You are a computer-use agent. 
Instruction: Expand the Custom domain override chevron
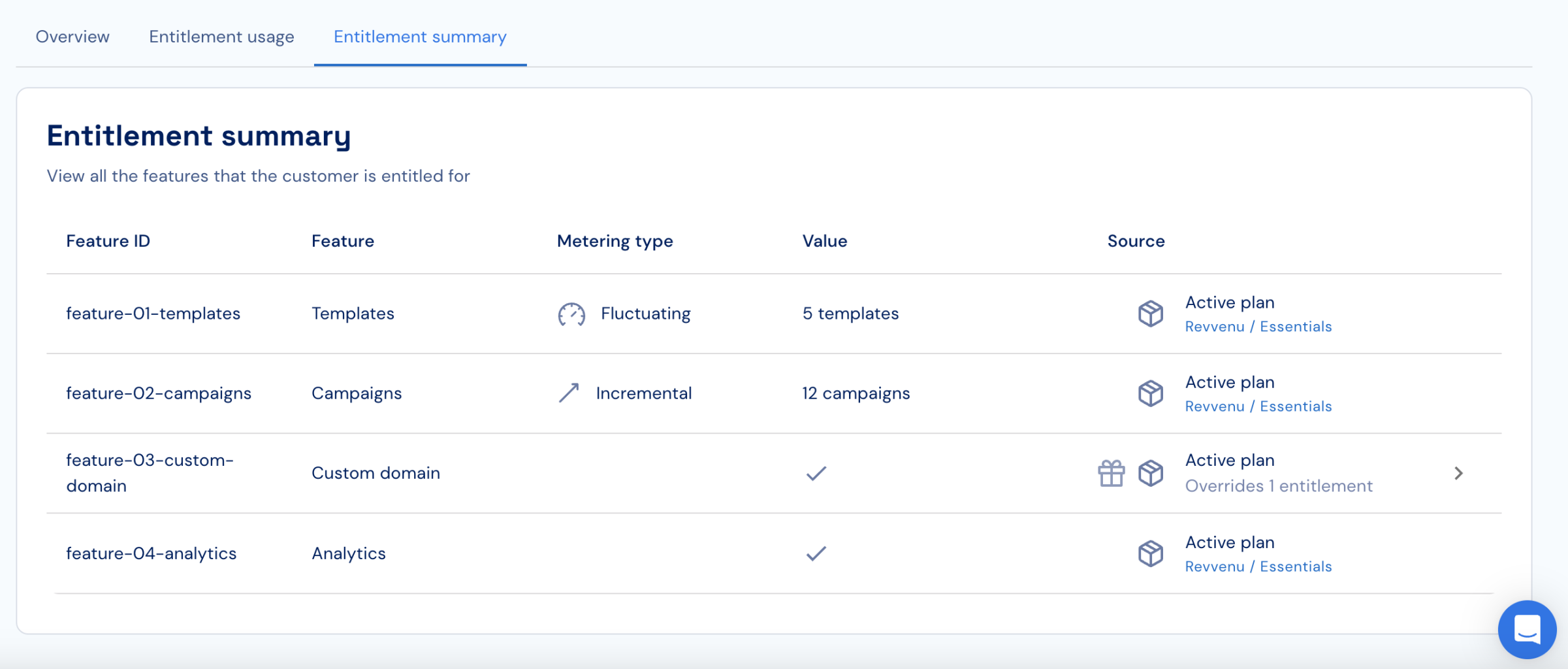tap(1459, 473)
